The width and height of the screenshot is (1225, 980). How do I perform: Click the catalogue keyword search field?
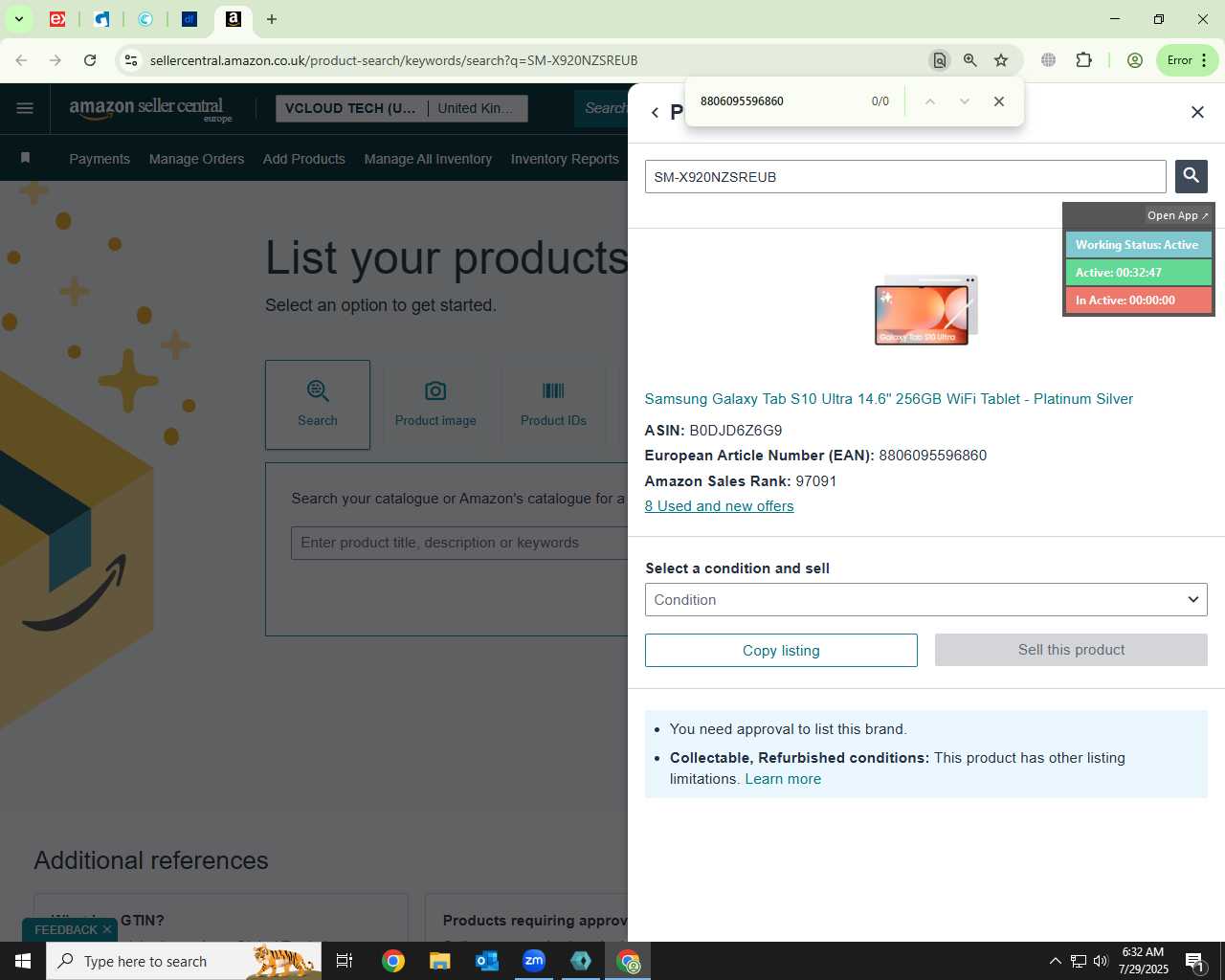click(459, 543)
